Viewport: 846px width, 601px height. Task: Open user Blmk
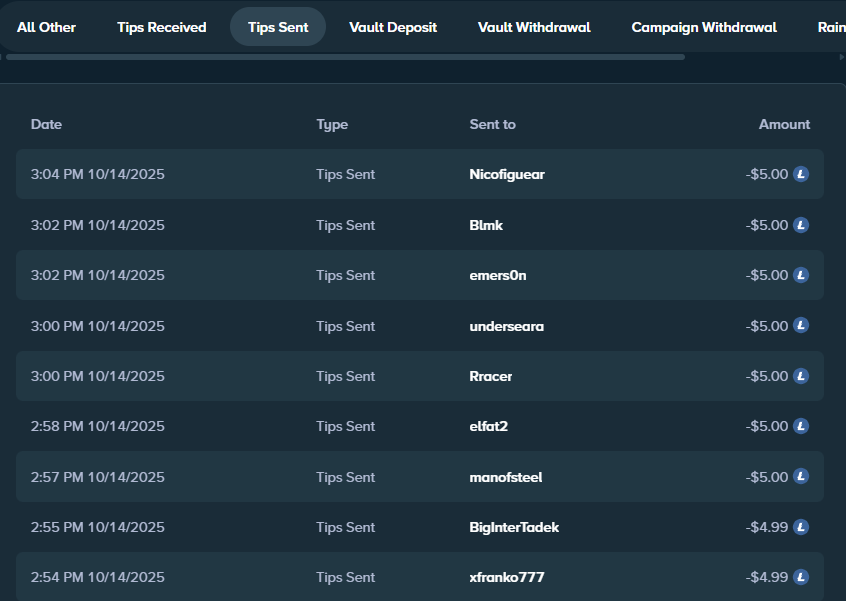tap(486, 225)
